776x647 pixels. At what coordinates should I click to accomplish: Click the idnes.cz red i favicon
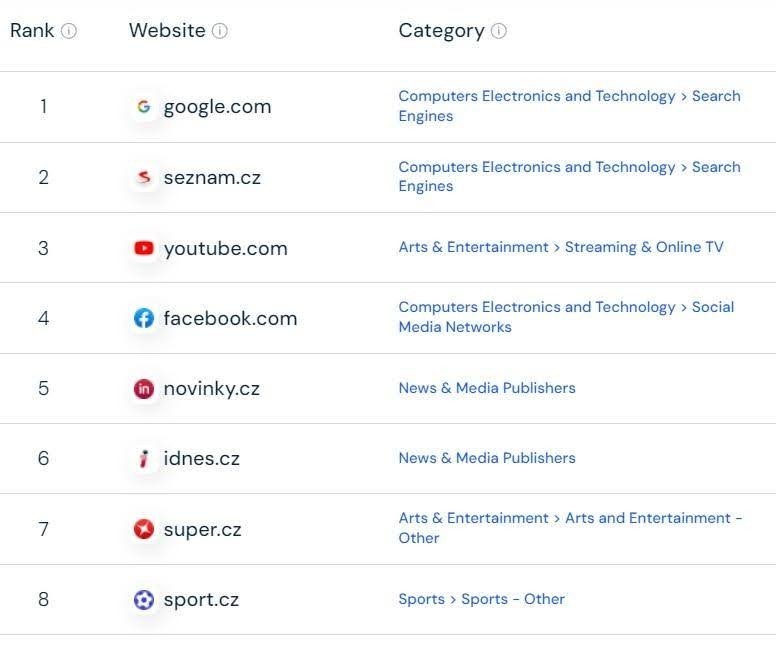pos(144,458)
